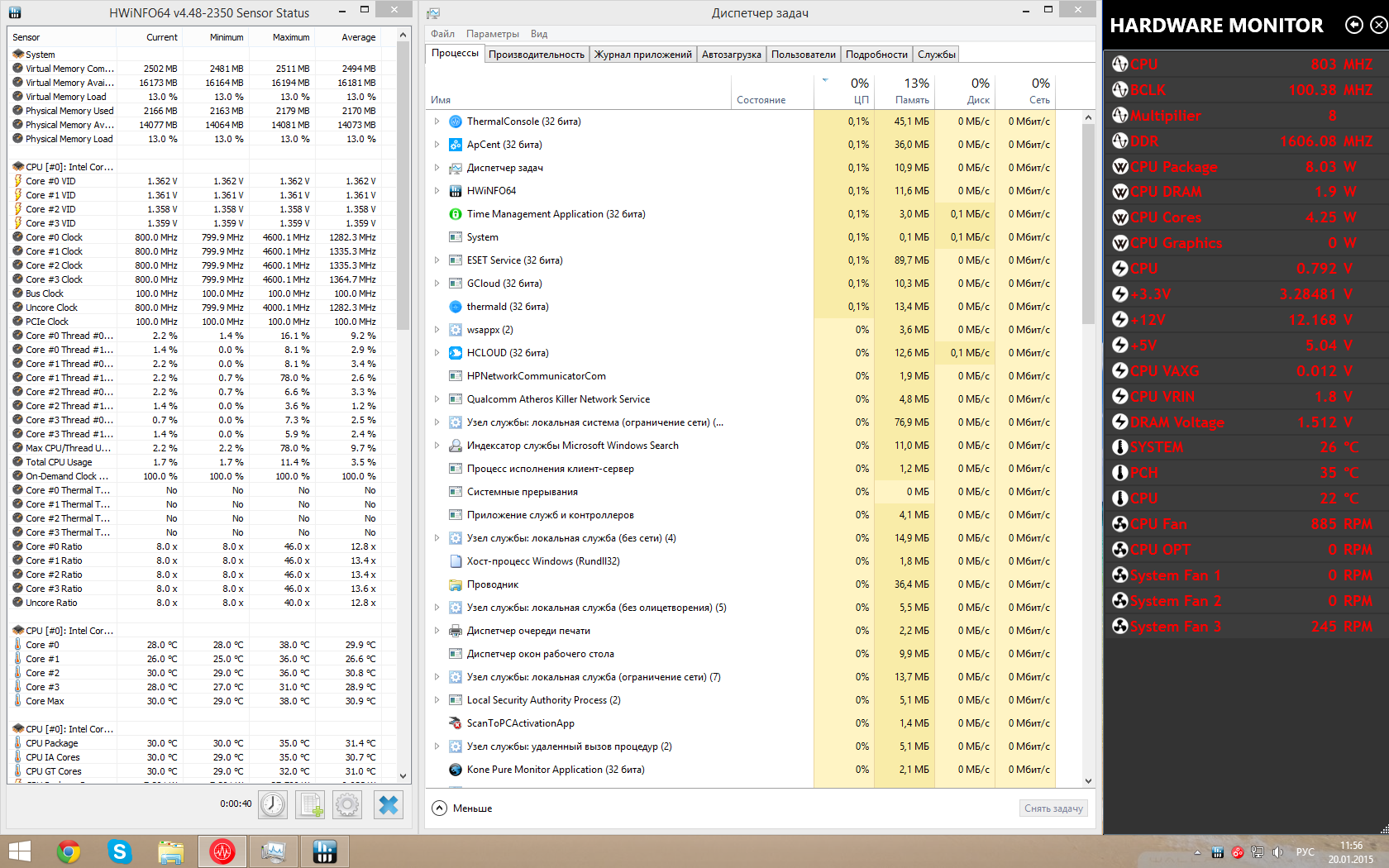Click the ApCent process icon
The image size is (1389, 868).
click(455, 145)
